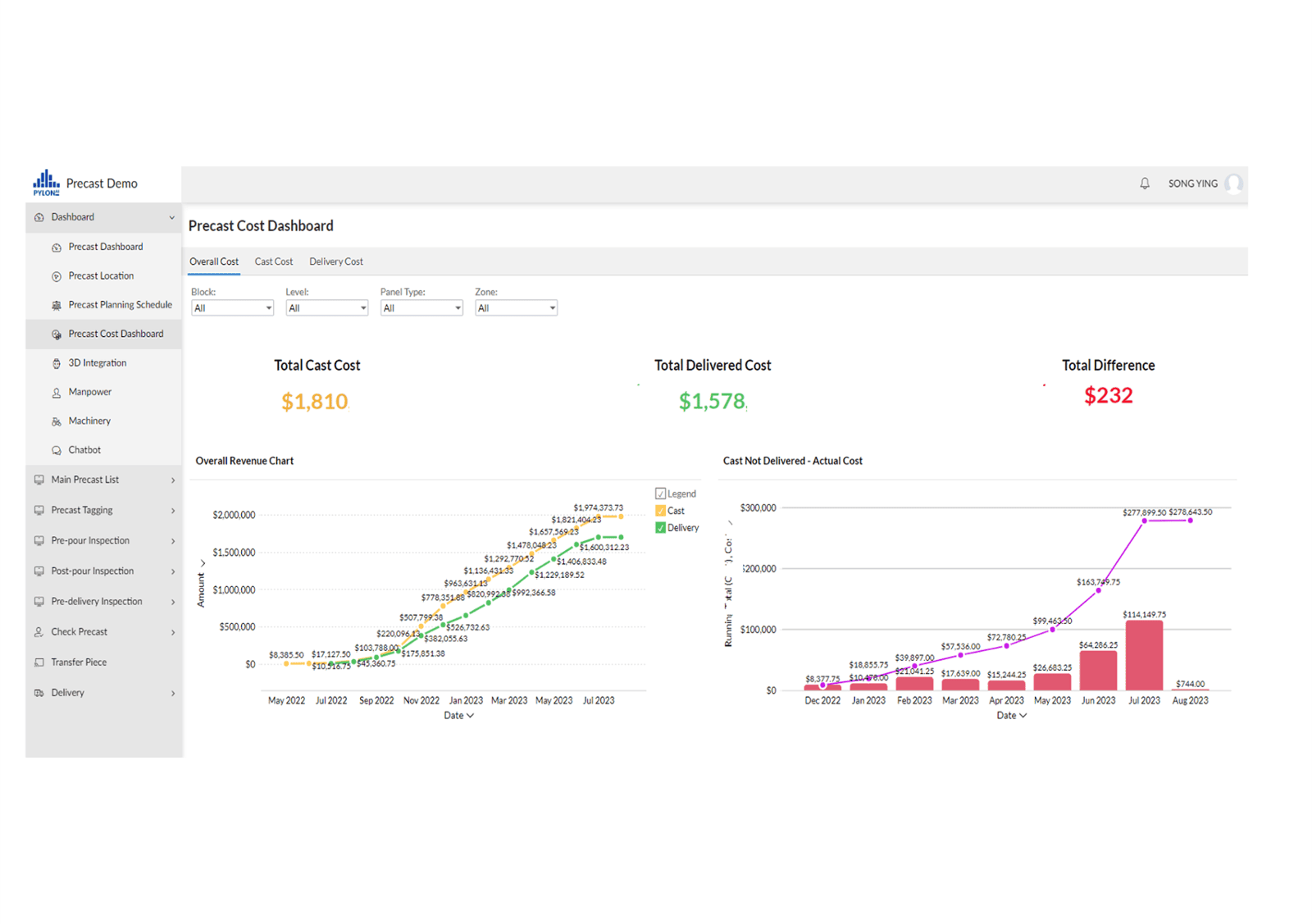Open Precast Dashboard from the sidebar

click(106, 247)
